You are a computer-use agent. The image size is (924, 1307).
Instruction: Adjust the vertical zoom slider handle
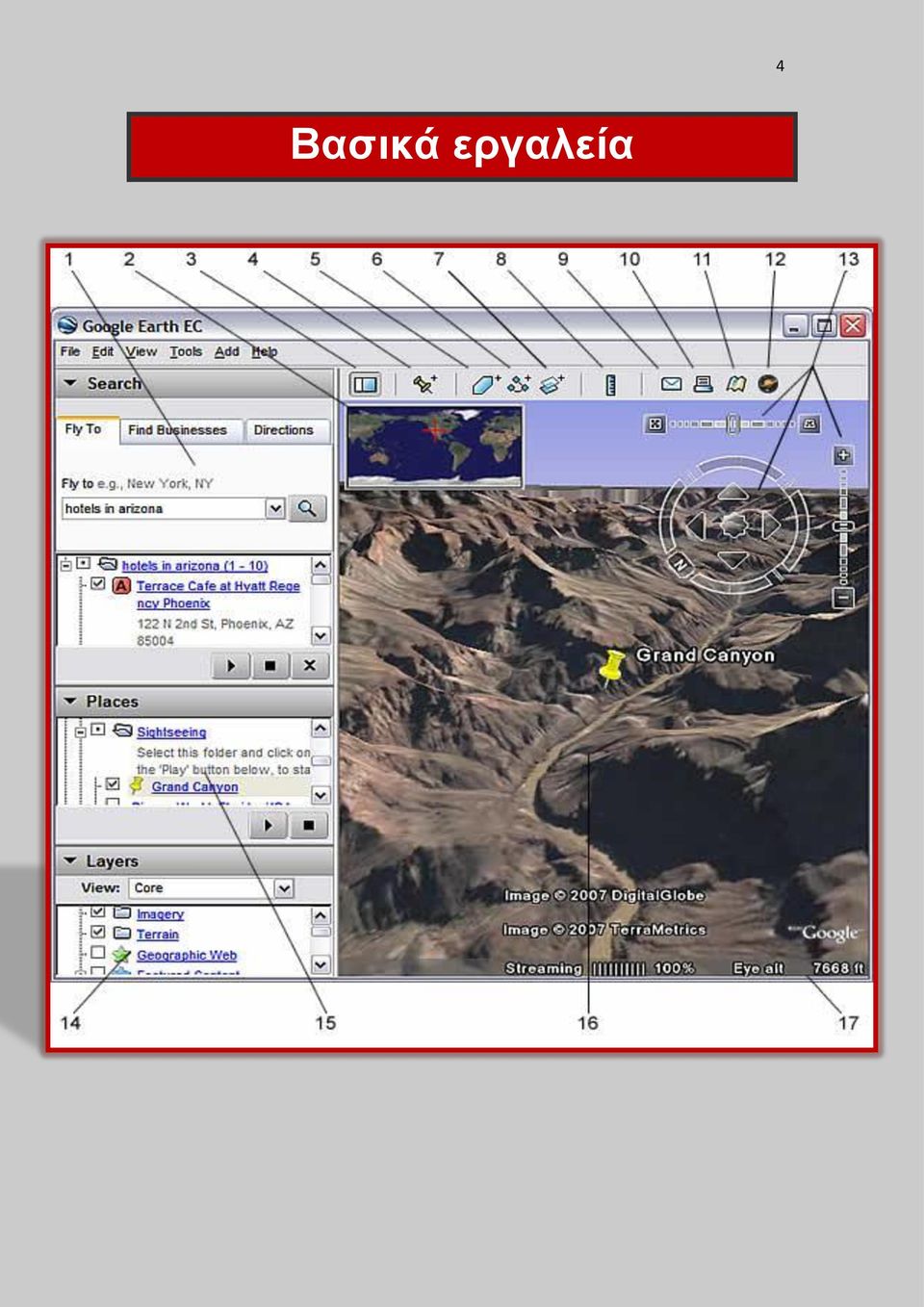[843, 526]
